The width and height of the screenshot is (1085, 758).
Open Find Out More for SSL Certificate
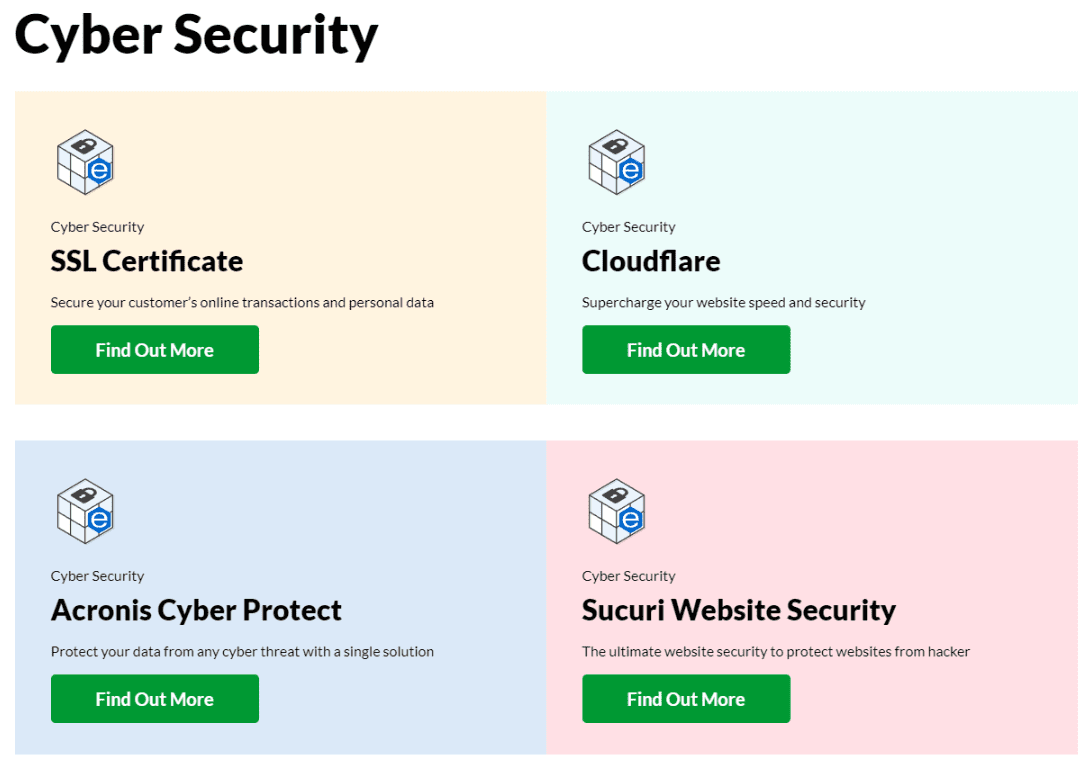tap(155, 350)
